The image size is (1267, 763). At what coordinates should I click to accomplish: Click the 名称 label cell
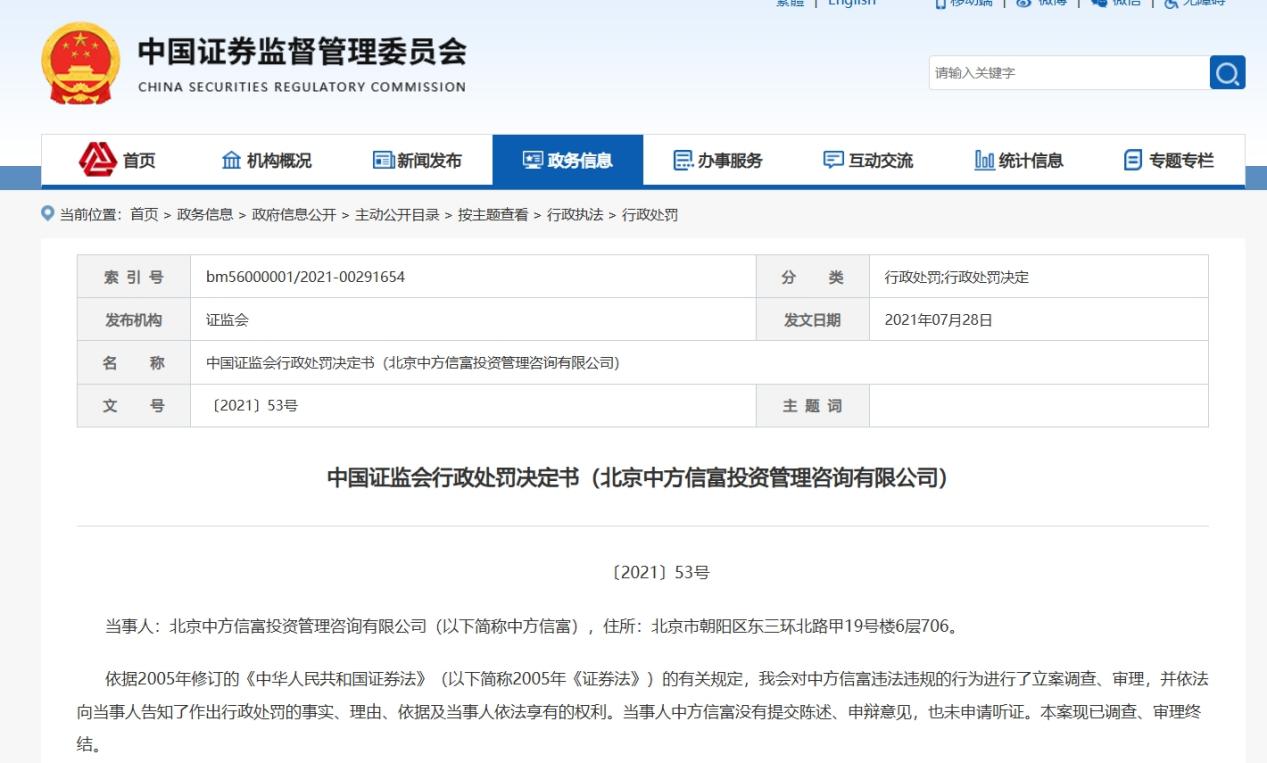click(x=134, y=363)
